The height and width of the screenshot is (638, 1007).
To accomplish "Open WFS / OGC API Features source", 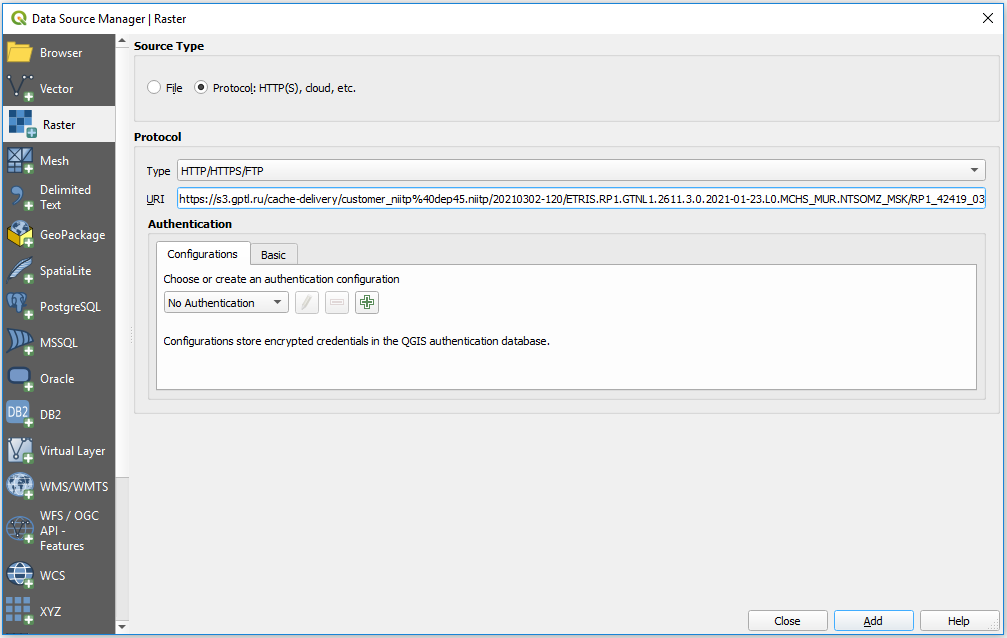I will (59, 530).
